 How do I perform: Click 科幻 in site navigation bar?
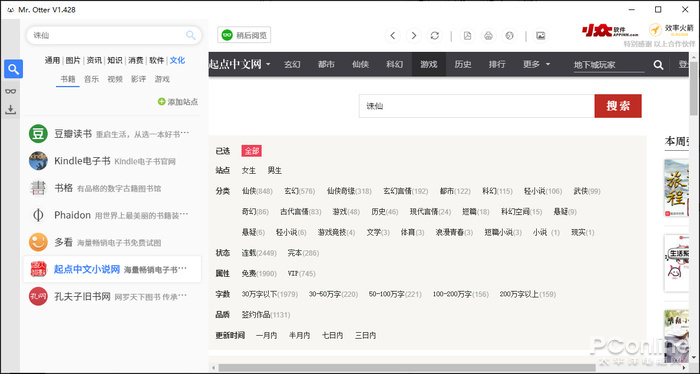[395, 64]
